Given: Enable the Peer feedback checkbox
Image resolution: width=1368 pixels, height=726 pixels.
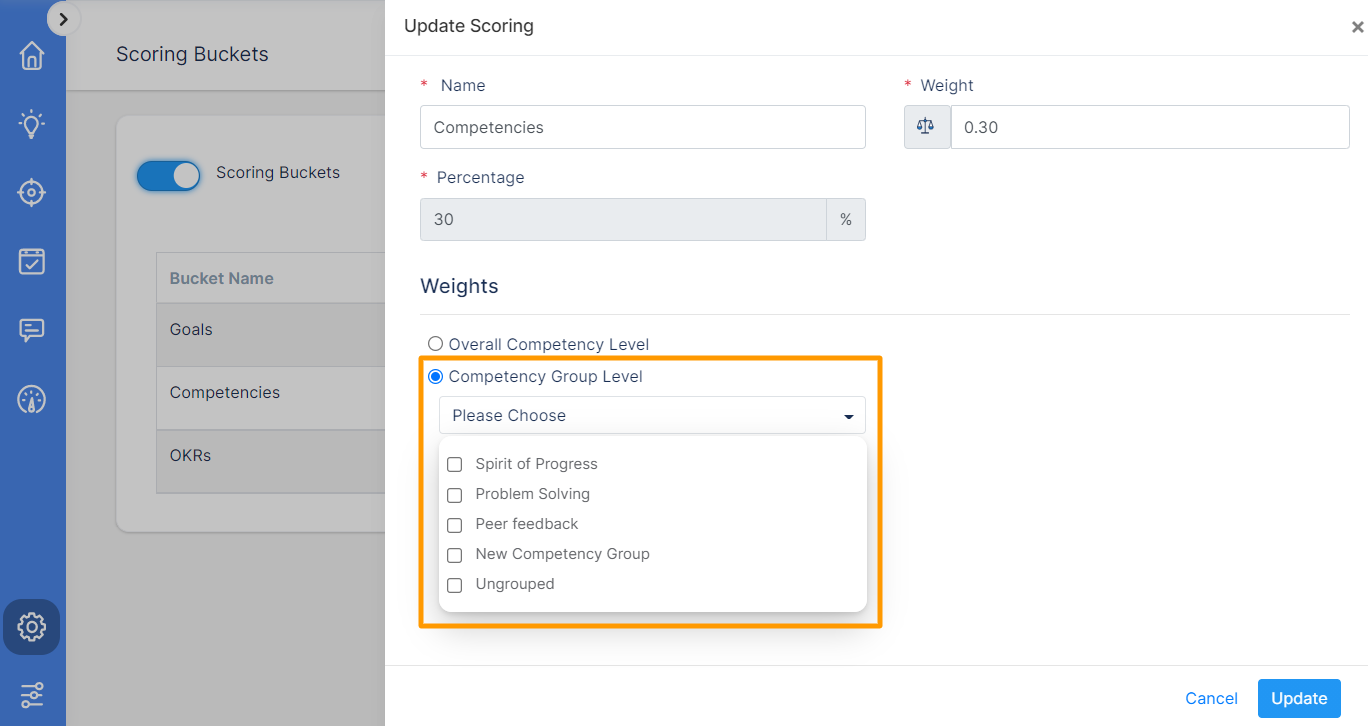Looking at the screenshot, I should pyautogui.click(x=455, y=525).
